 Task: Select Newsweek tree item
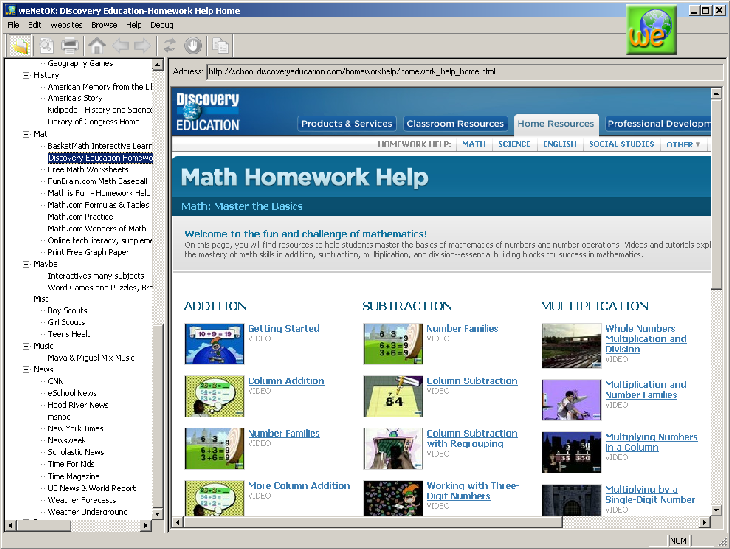(67, 440)
